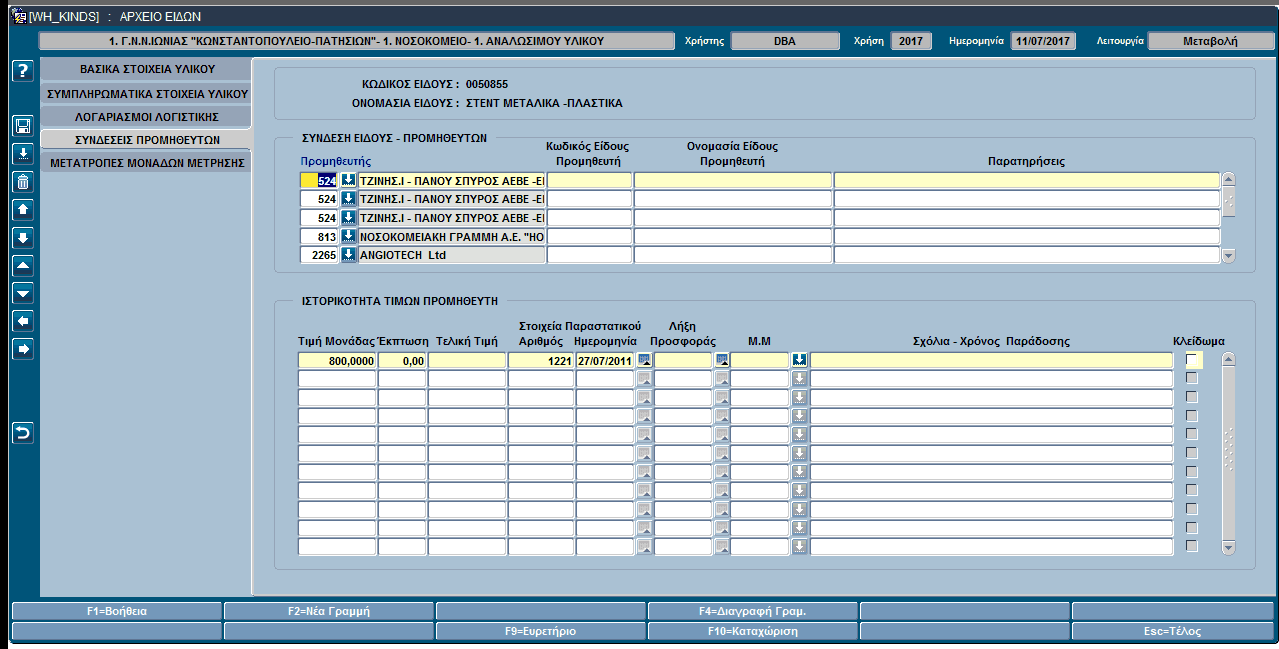Click the left arrow sidebar icon

pos(24,321)
